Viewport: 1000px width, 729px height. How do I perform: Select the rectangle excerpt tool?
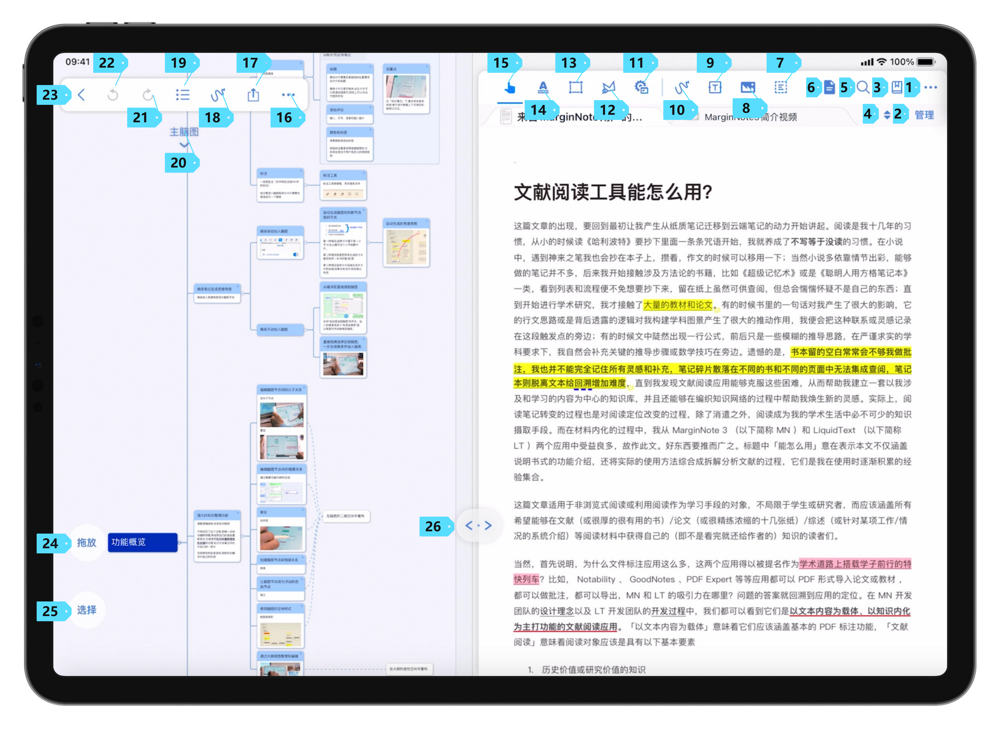575,88
